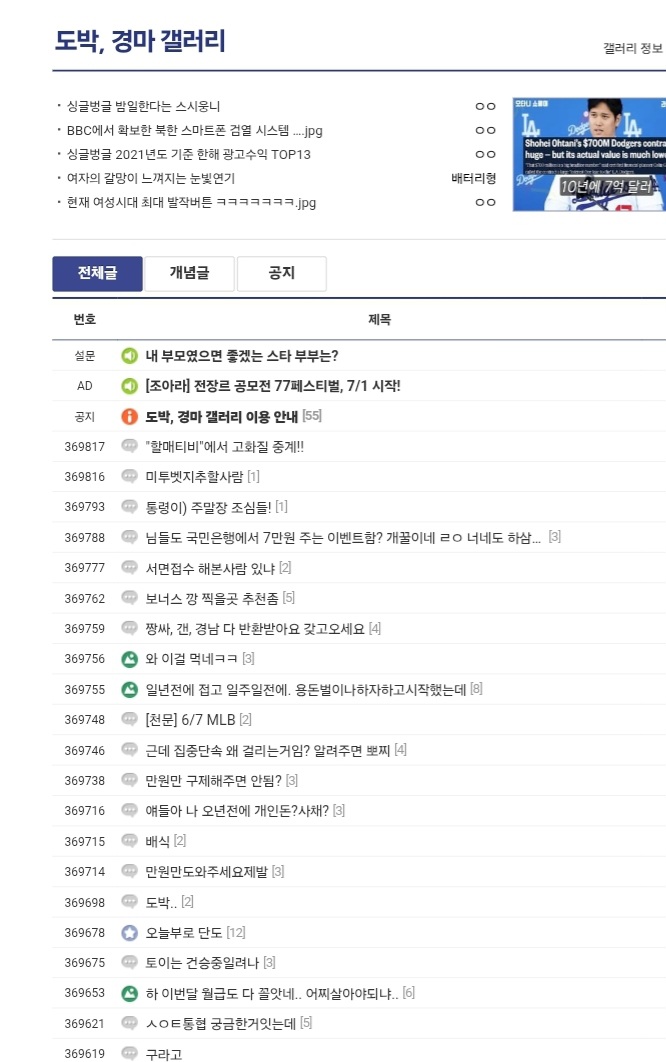Switch to the 전체글 tab

point(97,273)
